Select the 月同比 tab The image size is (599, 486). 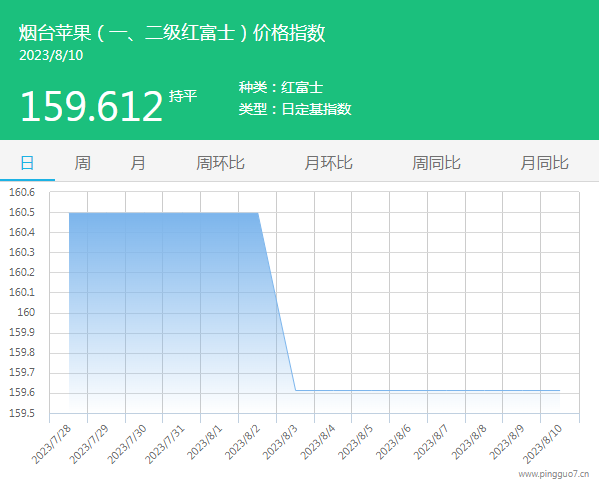pos(545,163)
